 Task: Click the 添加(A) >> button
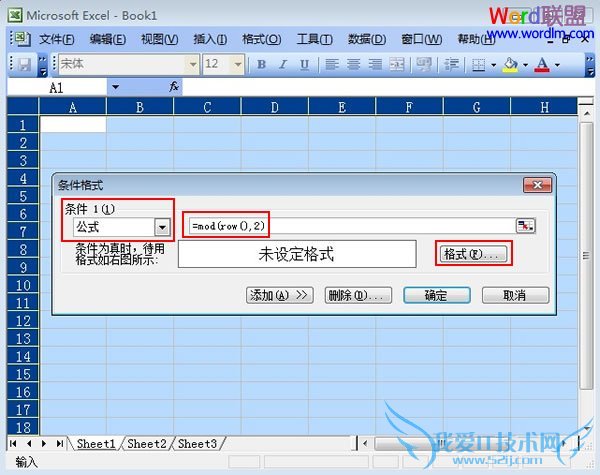coord(279,295)
